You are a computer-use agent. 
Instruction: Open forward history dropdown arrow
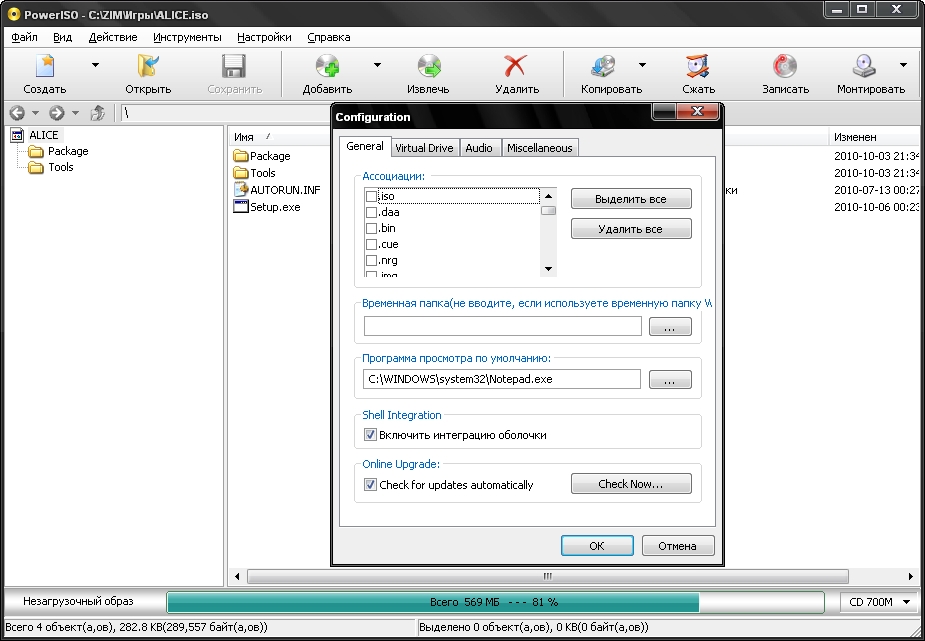click(x=75, y=113)
